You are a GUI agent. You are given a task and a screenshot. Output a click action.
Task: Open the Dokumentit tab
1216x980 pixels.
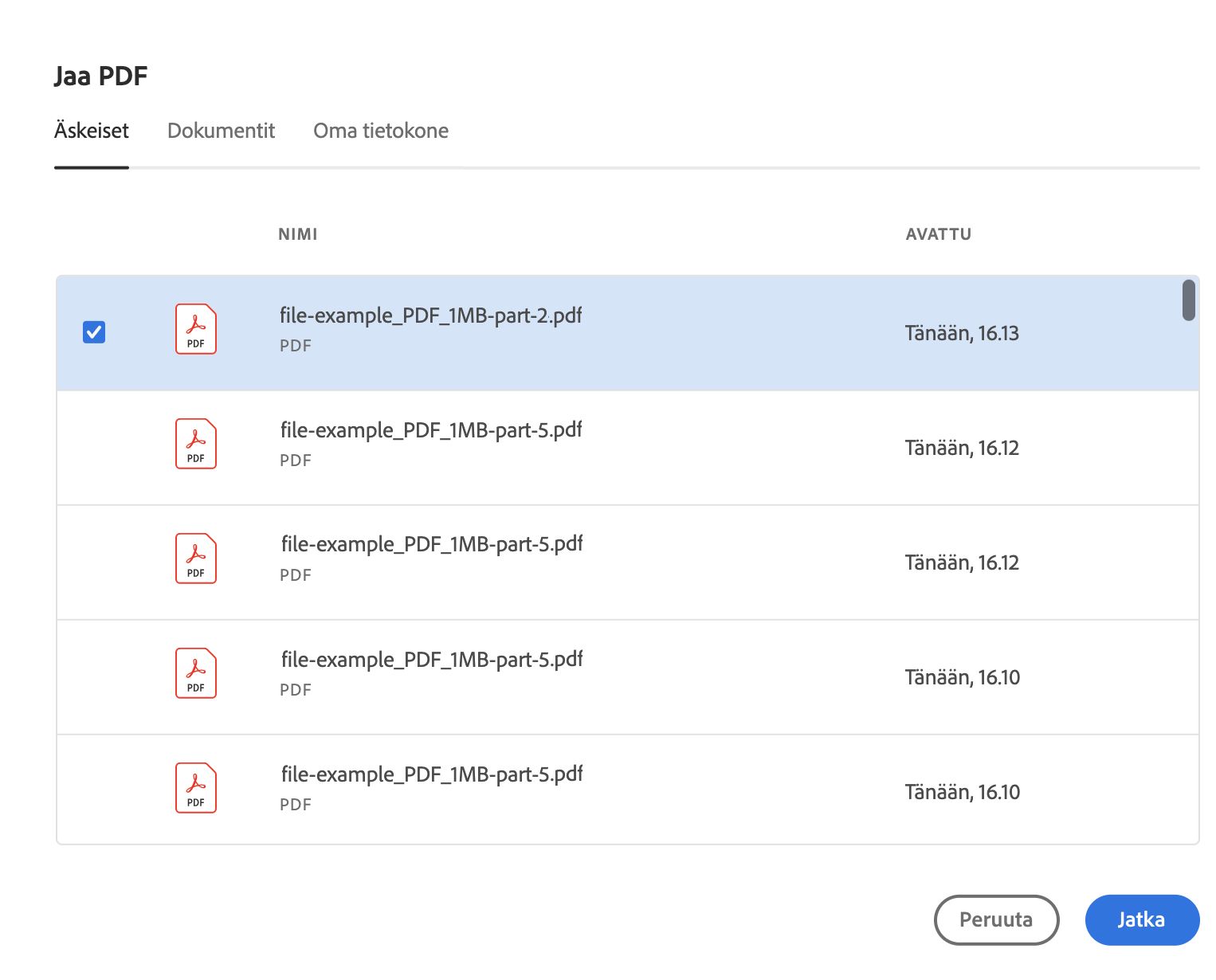click(x=221, y=131)
